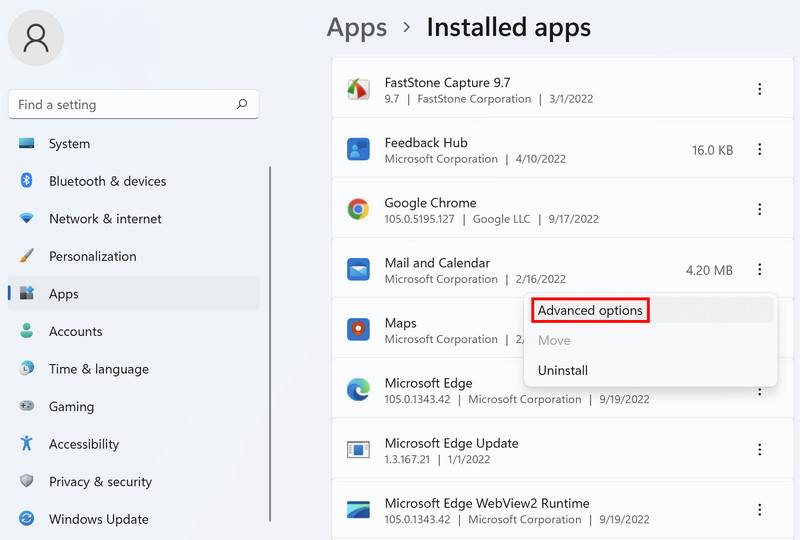Click the Microsoft Edge WebView2 Runtime name

pyautogui.click(x=487, y=503)
